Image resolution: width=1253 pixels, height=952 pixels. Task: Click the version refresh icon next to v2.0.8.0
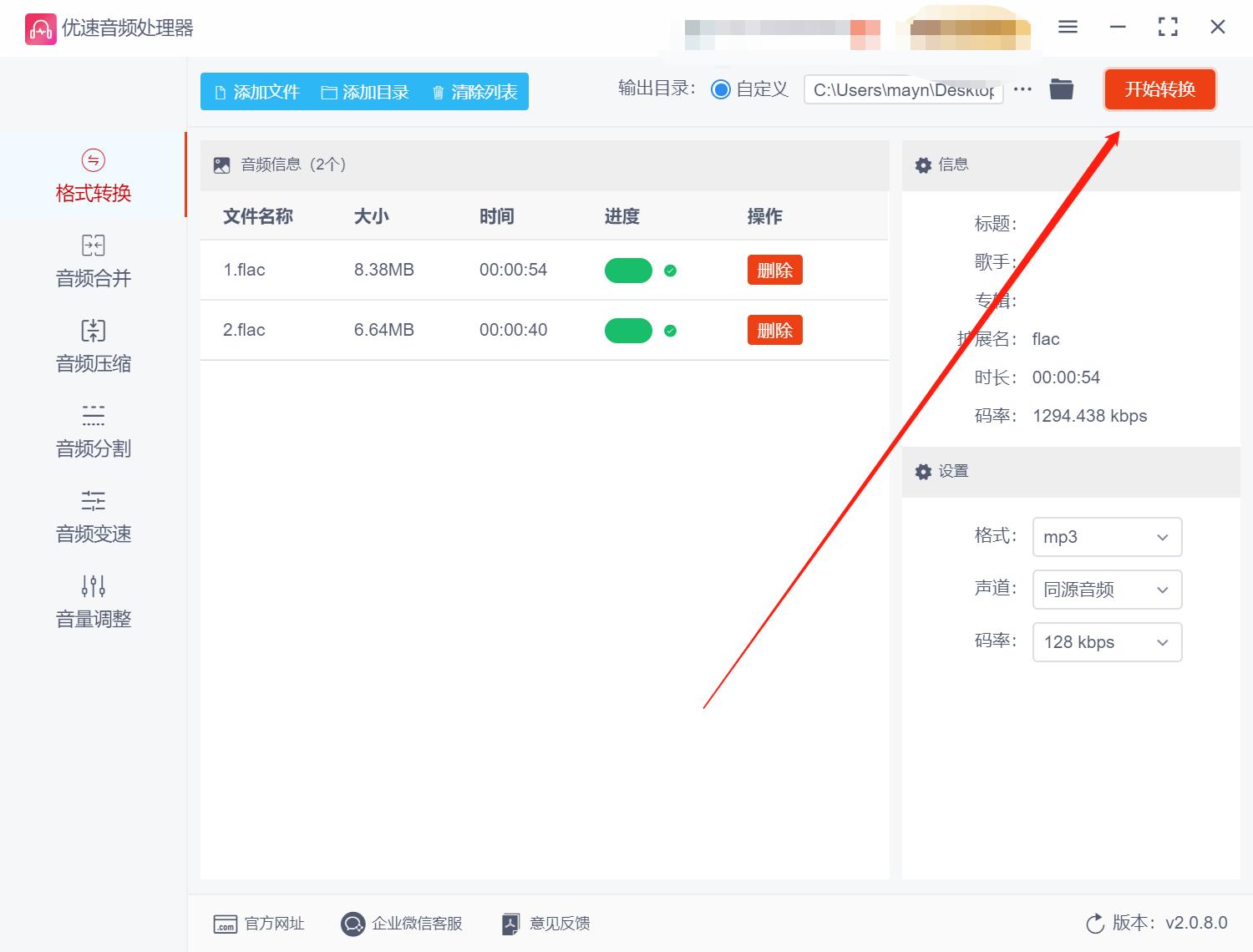pos(1095,924)
